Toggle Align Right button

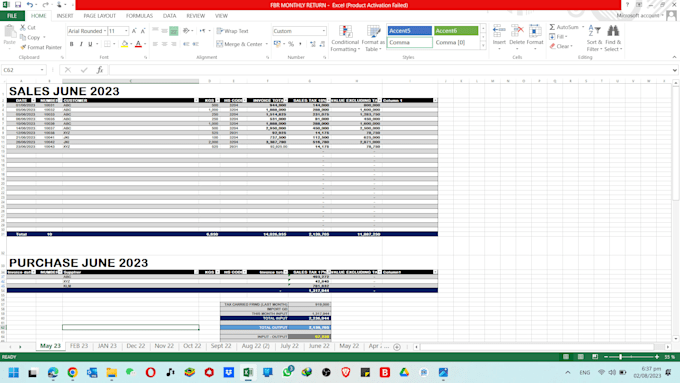pyautogui.click(x=173, y=44)
